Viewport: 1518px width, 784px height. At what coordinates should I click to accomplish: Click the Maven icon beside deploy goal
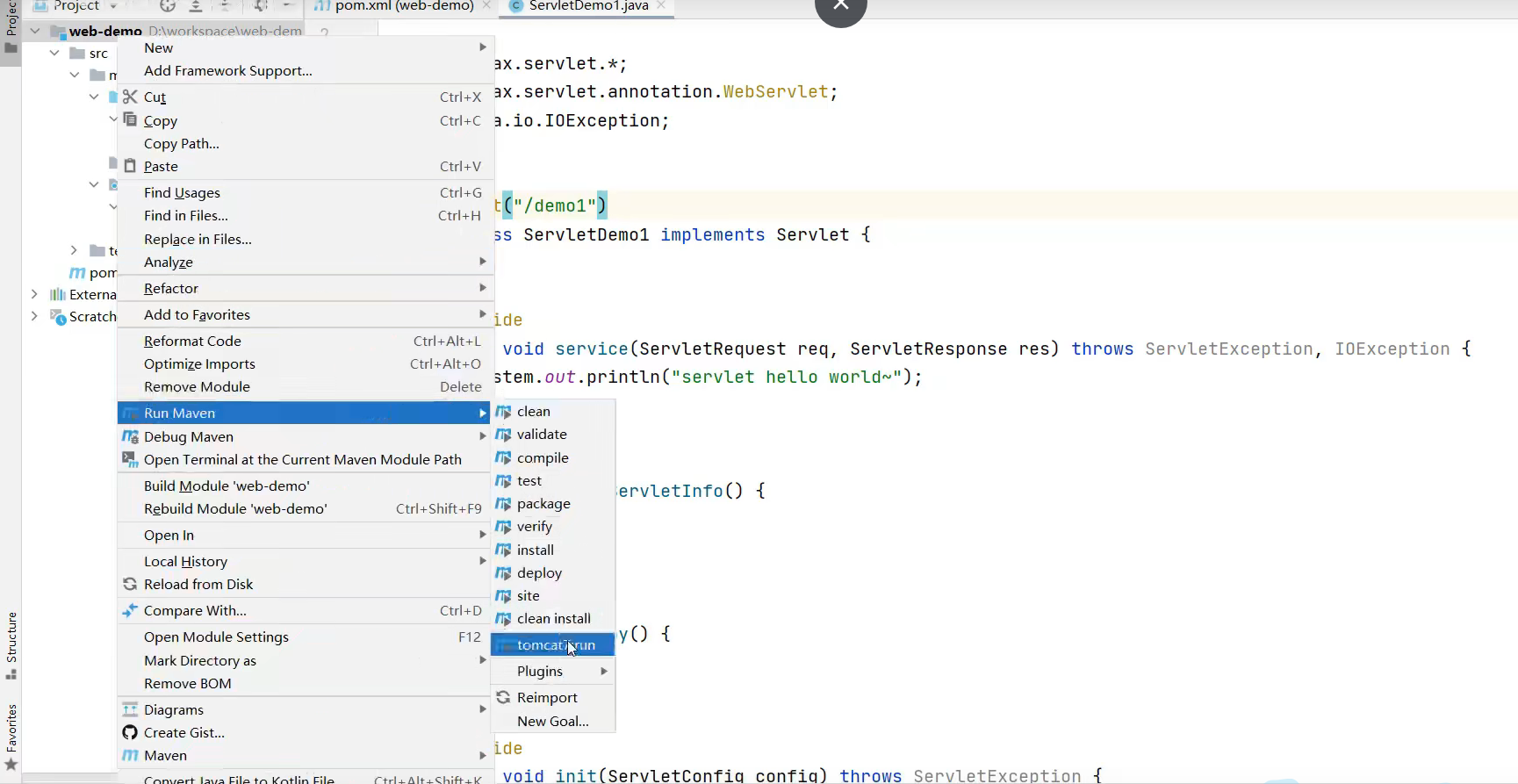pyautogui.click(x=503, y=572)
